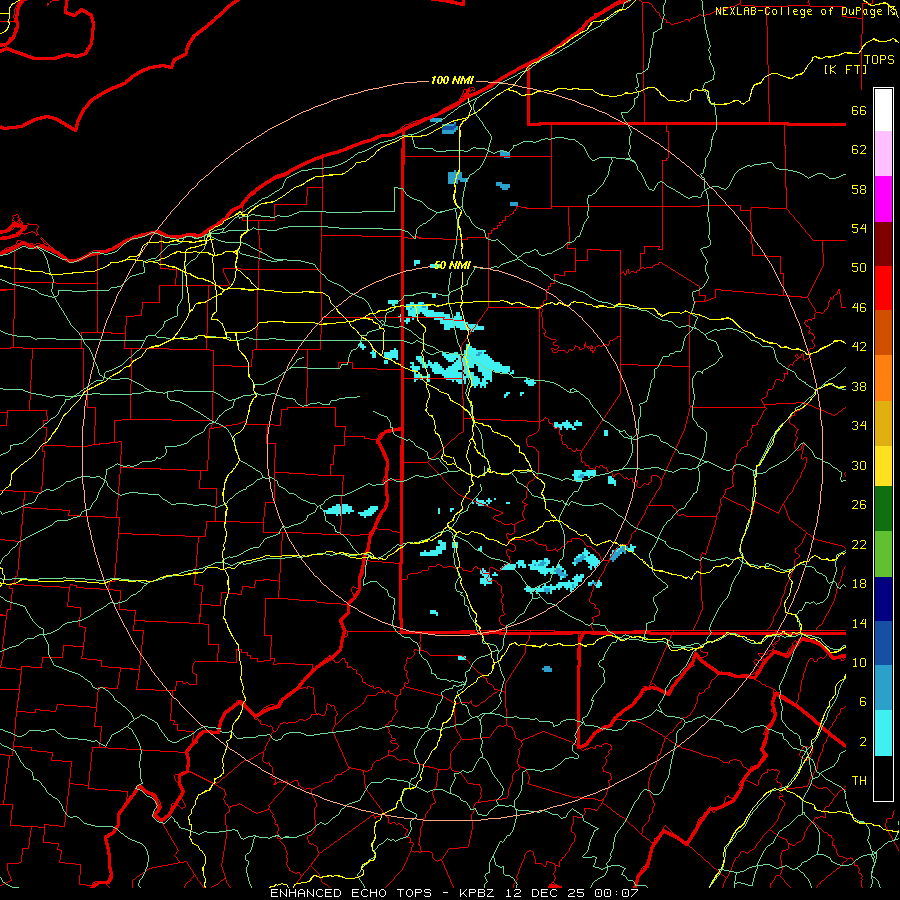Click the medium blue legend swatch

(x=883, y=644)
